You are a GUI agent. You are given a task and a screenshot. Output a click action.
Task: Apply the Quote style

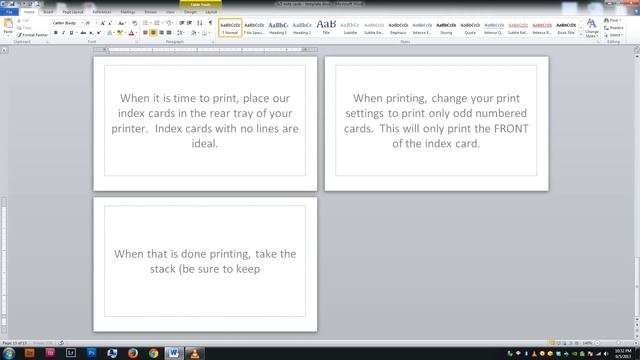470,27
